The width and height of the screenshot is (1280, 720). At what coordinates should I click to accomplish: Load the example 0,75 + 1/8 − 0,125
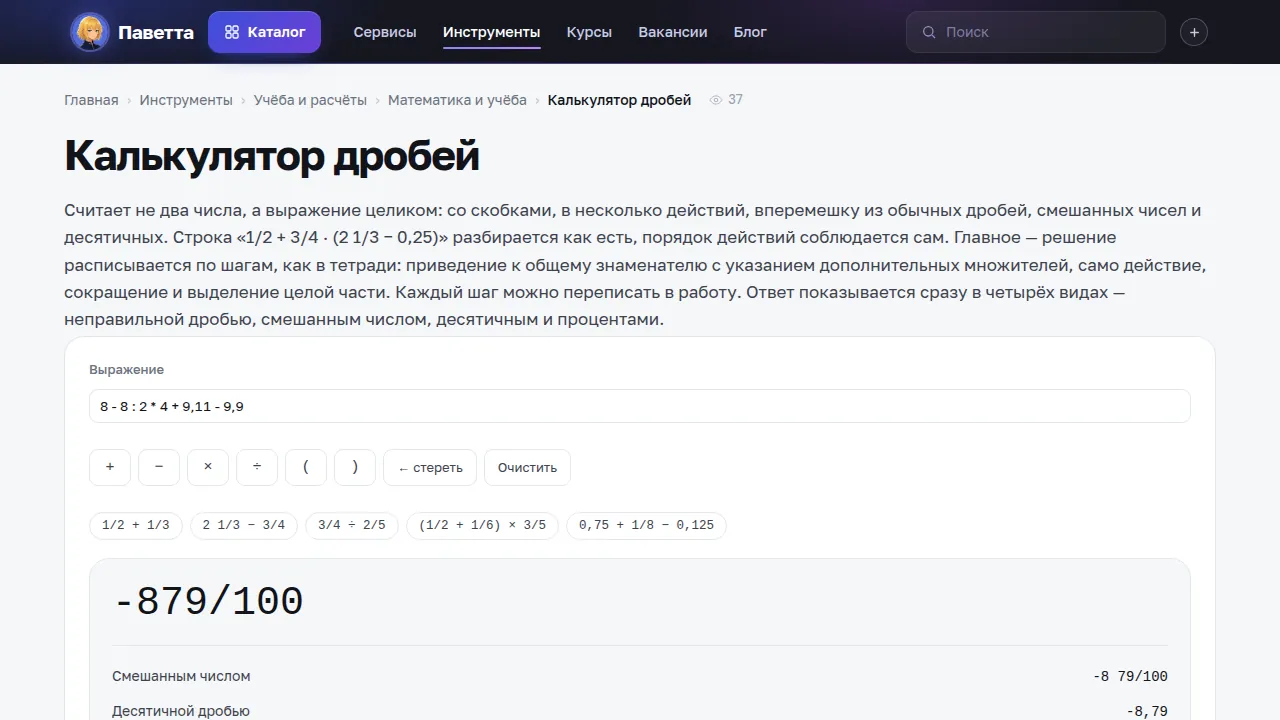pyautogui.click(x=647, y=525)
